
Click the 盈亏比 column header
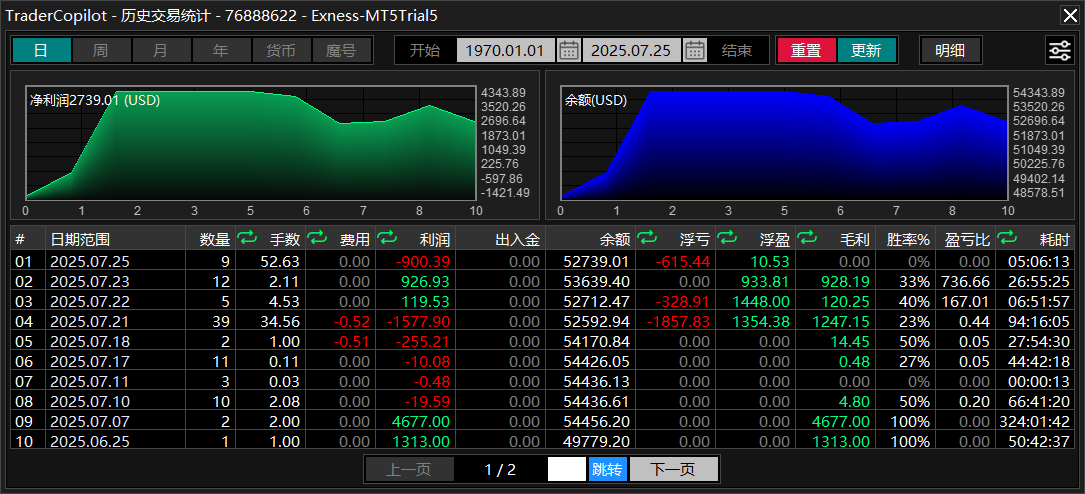pos(965,239)
